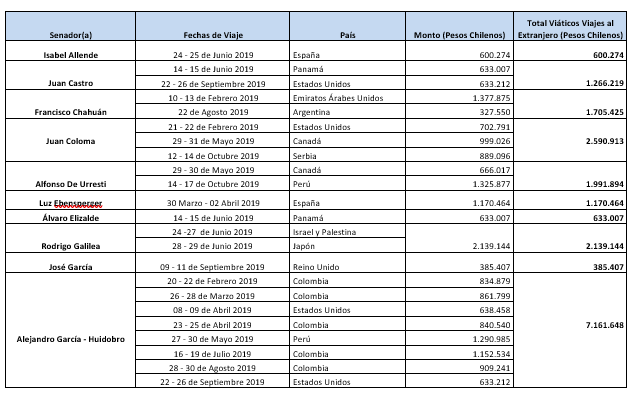Click the Álvaro Elizalde name cell
This screenshot has width=637, height=396.
click(x=71, y=217)
